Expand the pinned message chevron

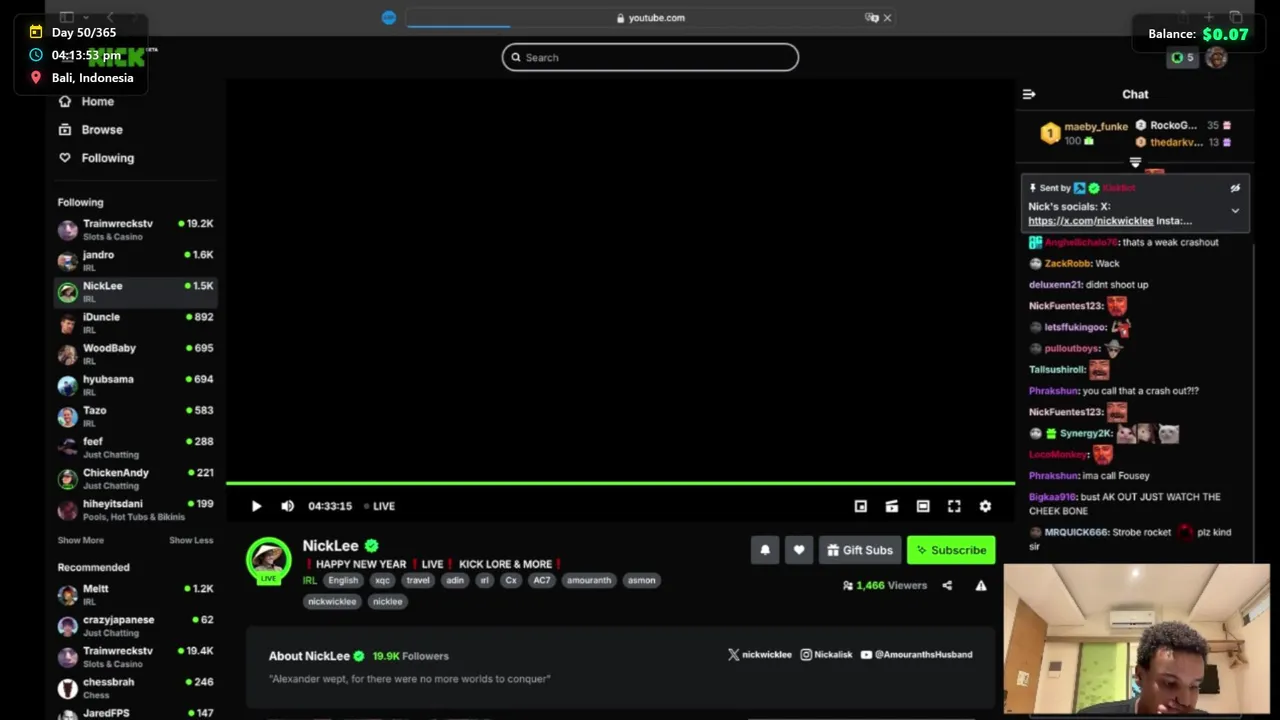click(x=1235, y=211)
